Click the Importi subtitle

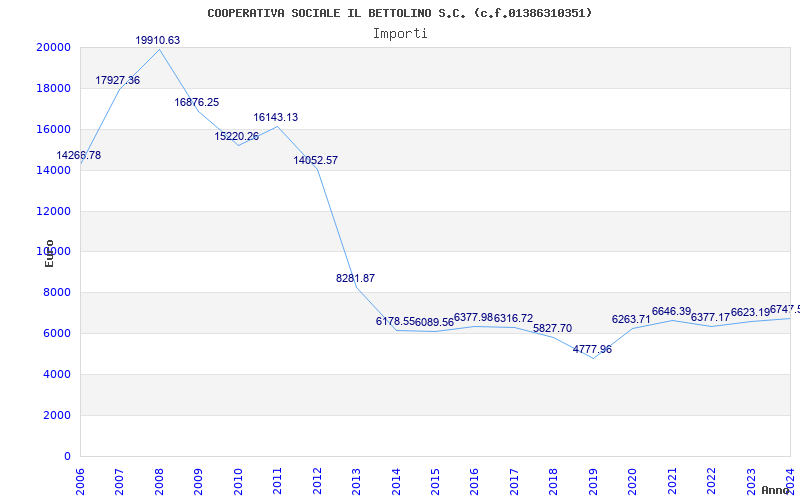(400, 34)
